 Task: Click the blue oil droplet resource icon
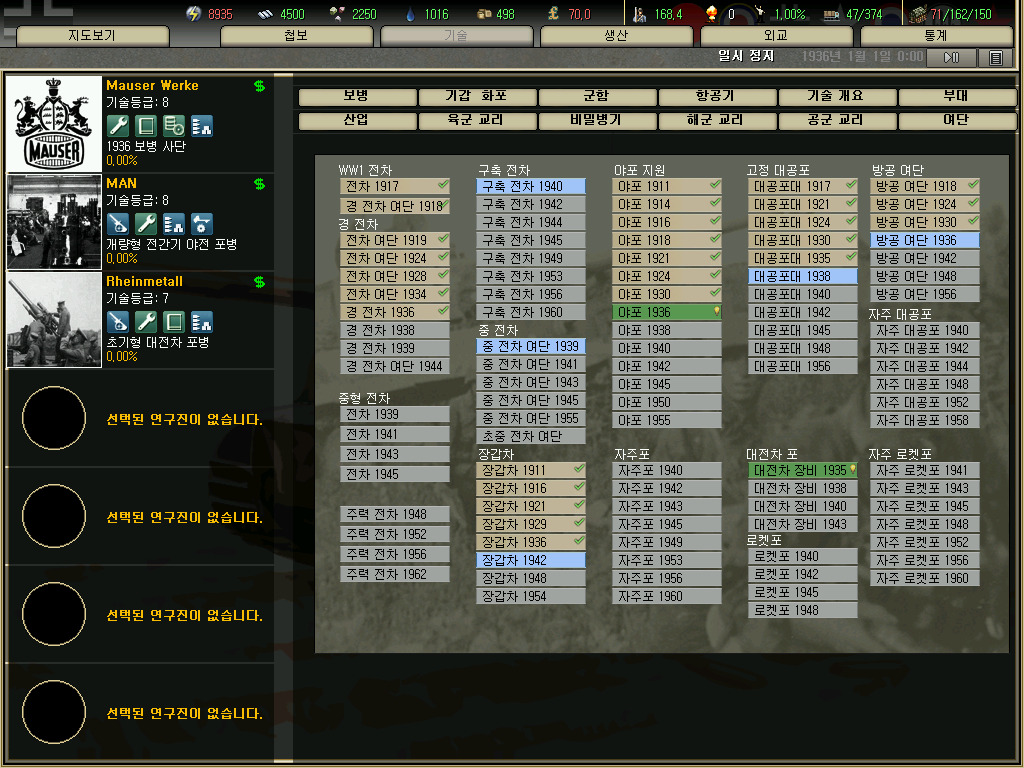(x=410, y=14)
